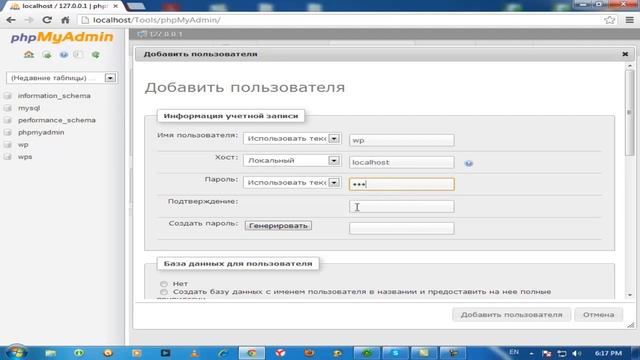This screenshot has height=360, width=640.
Task: Open the performance_schema database name
Action: click(56, 120)
